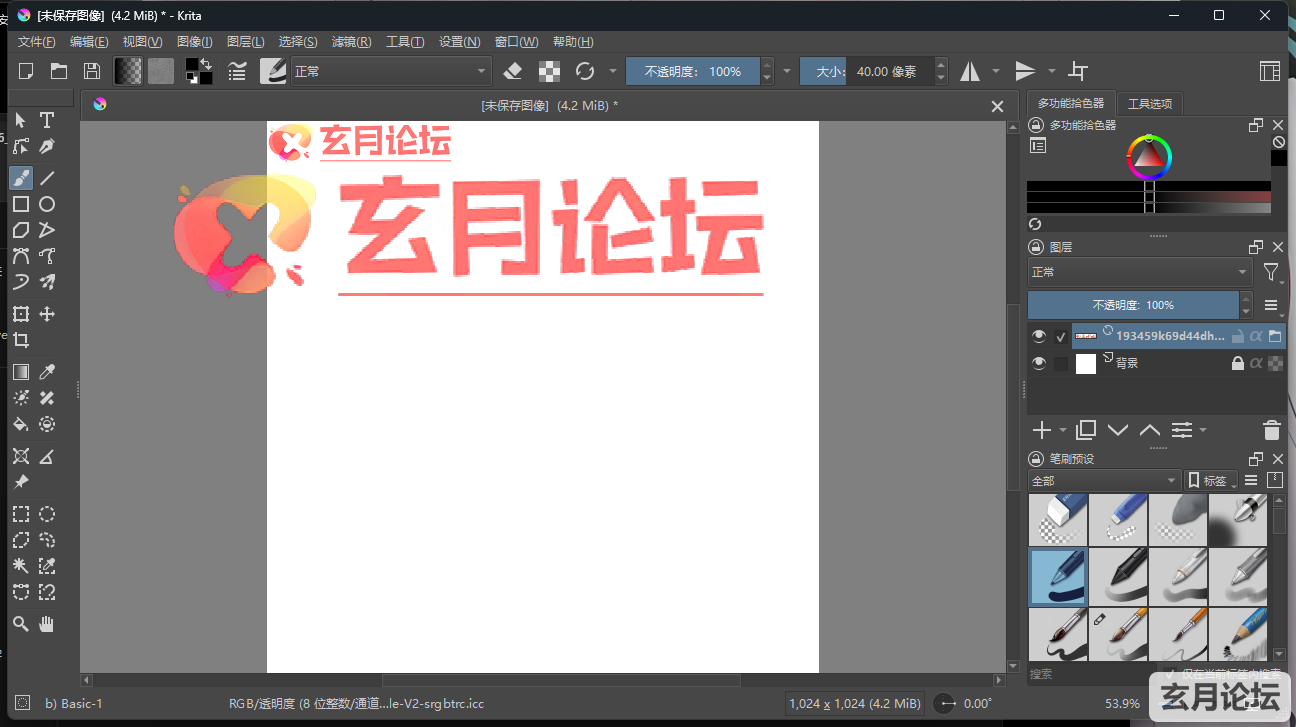Screen dimensions: 1296x727
Task: Open the 文件(F) menu
Action: tap(37, 41)
